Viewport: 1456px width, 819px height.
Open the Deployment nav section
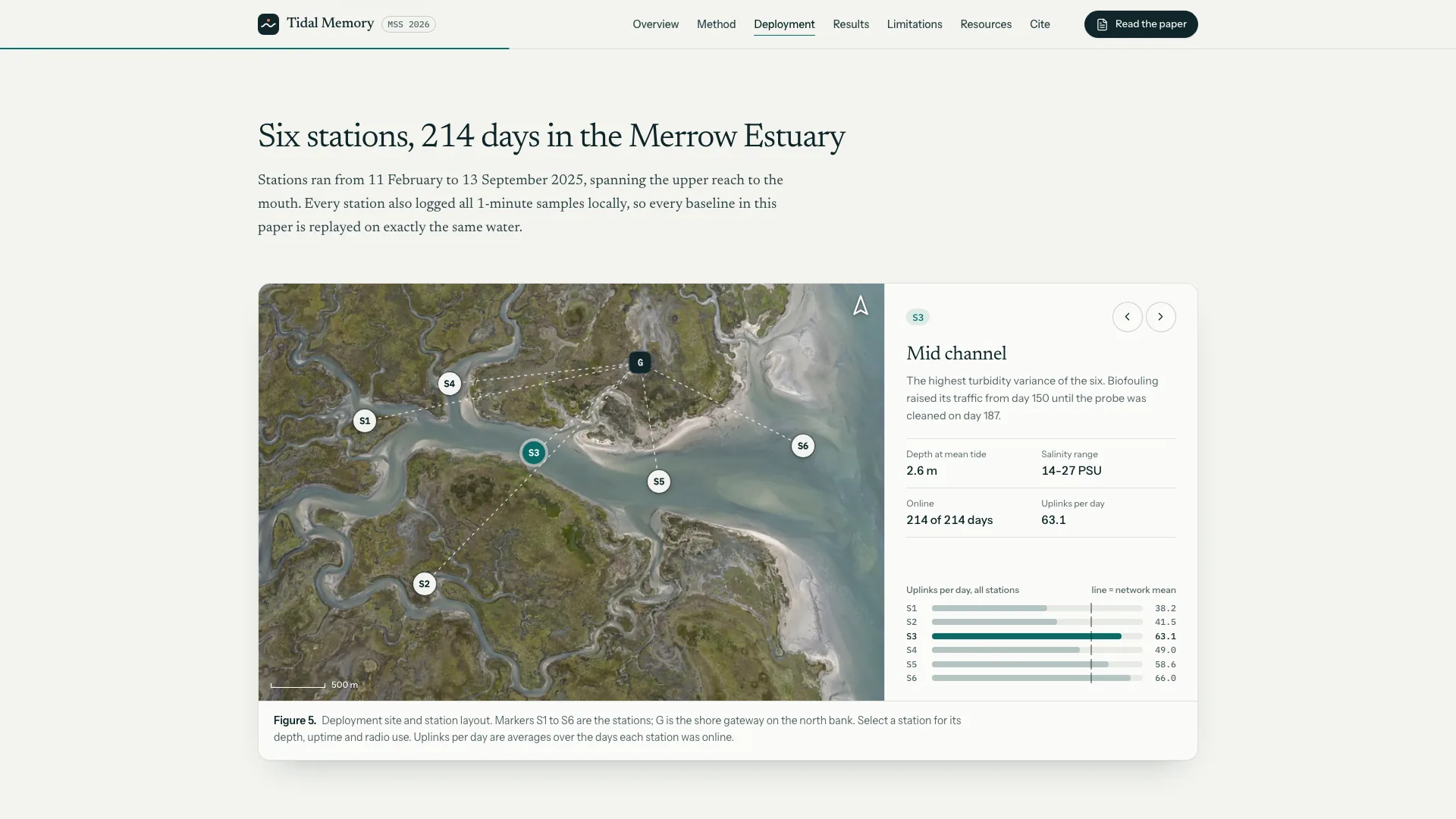(x=784, y=24)
